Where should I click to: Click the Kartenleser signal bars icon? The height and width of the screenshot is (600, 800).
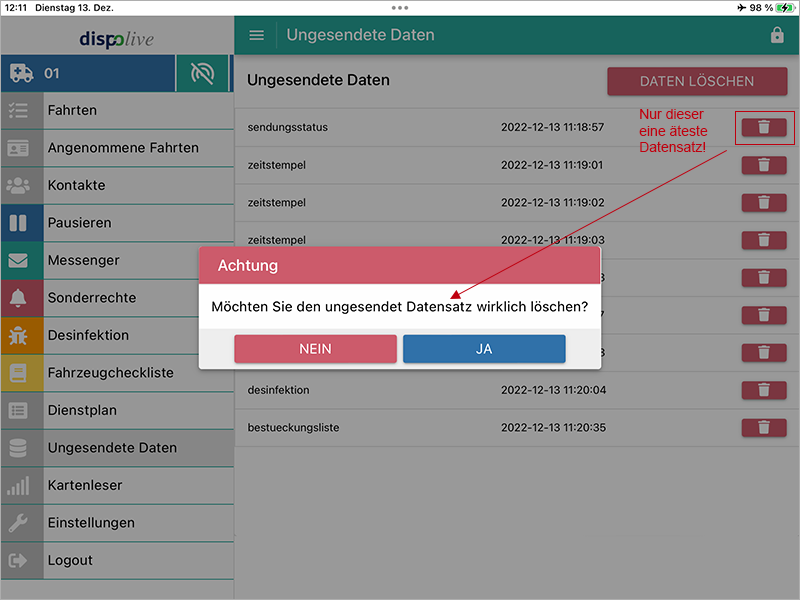tap(18, 486)
